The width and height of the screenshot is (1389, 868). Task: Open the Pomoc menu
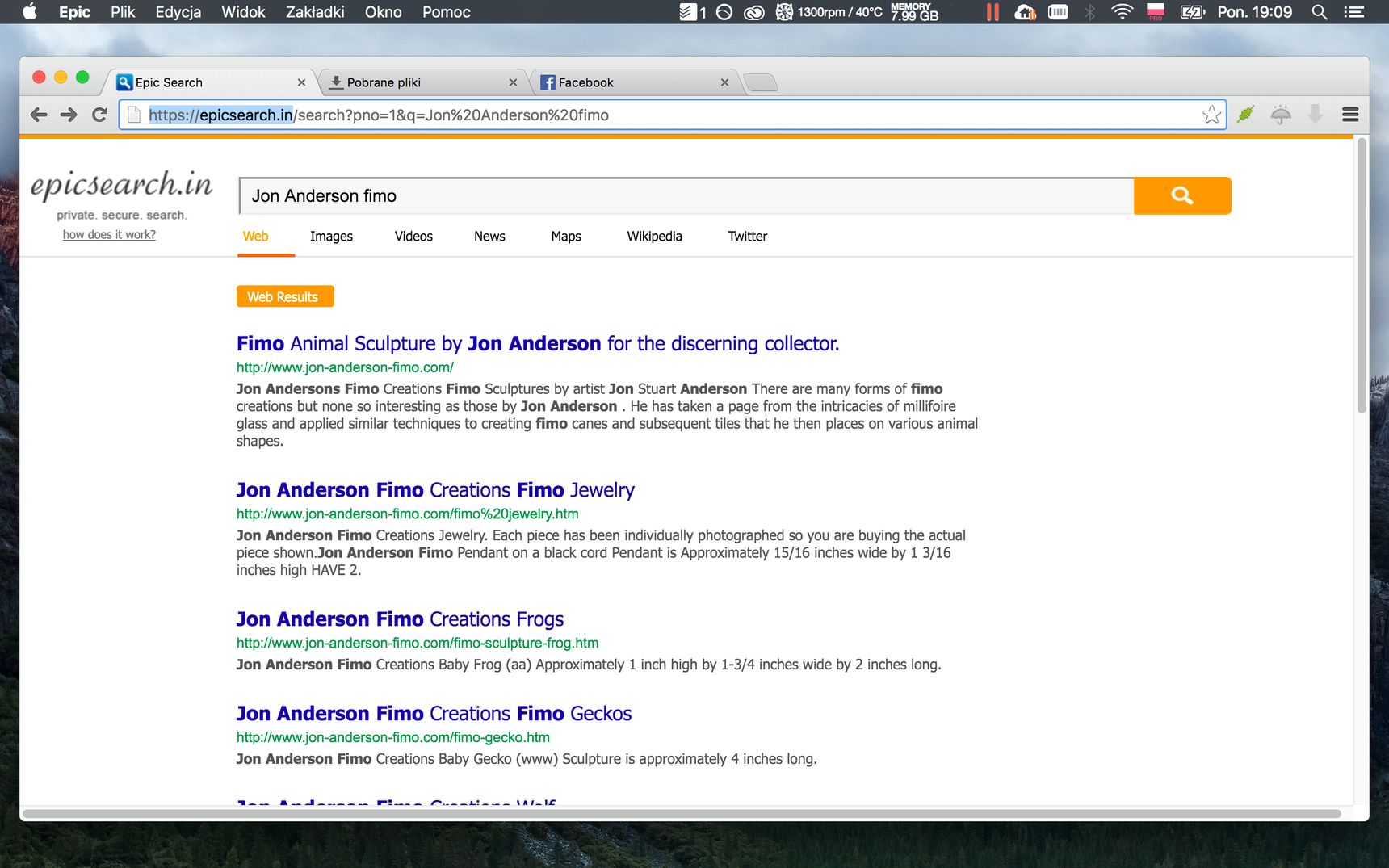point(446,11)
